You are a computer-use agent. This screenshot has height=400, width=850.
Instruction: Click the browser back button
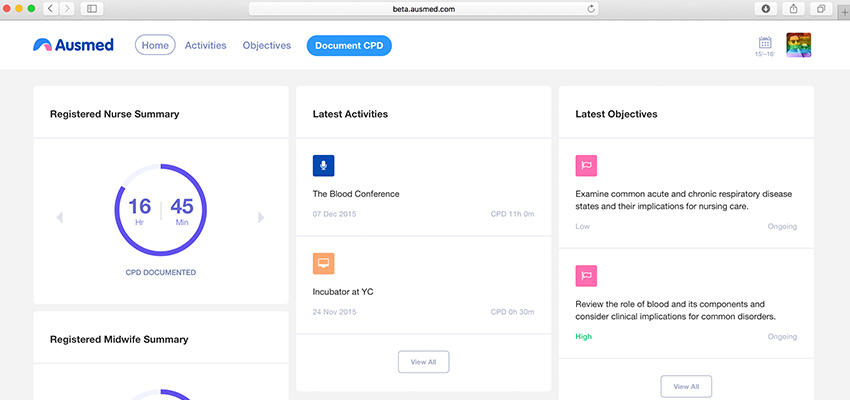pyautogui.click(x=50, y=9)
